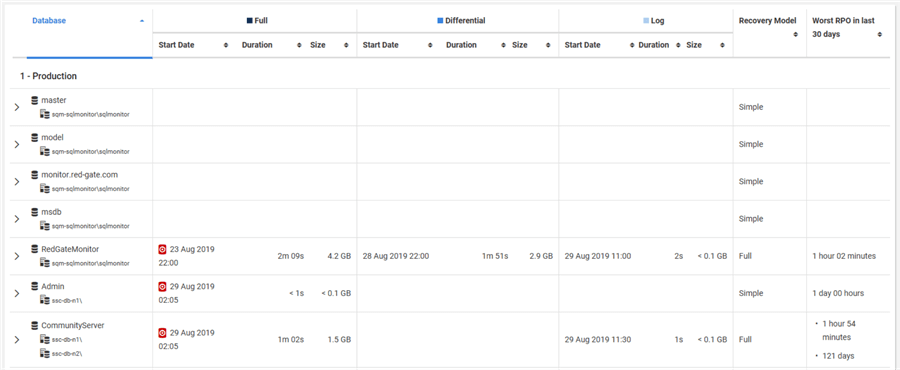
Task: Click server icon under msdb database
Action: click(45, 226)
